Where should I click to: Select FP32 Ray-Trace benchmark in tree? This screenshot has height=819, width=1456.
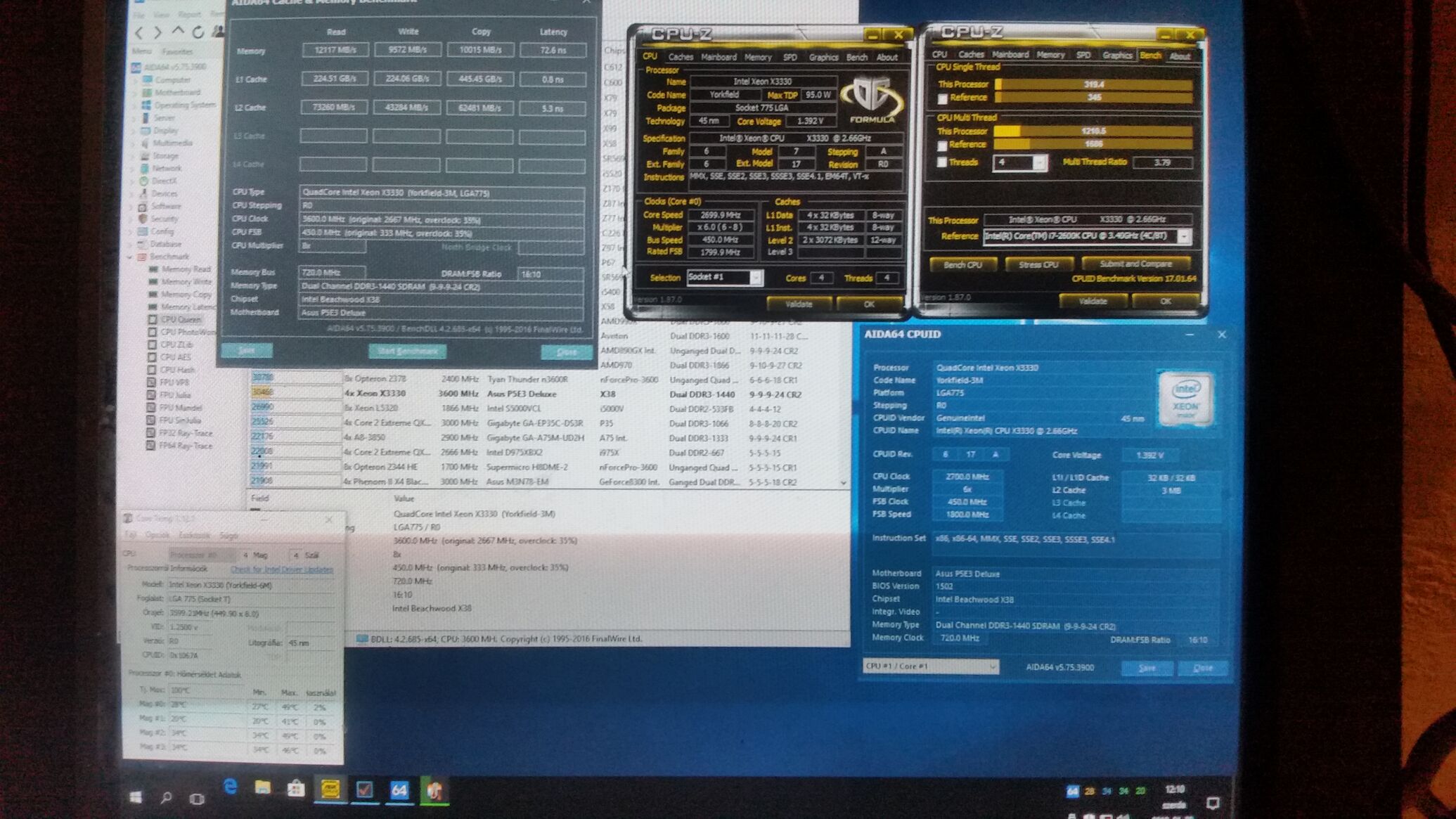pos(185,433)
